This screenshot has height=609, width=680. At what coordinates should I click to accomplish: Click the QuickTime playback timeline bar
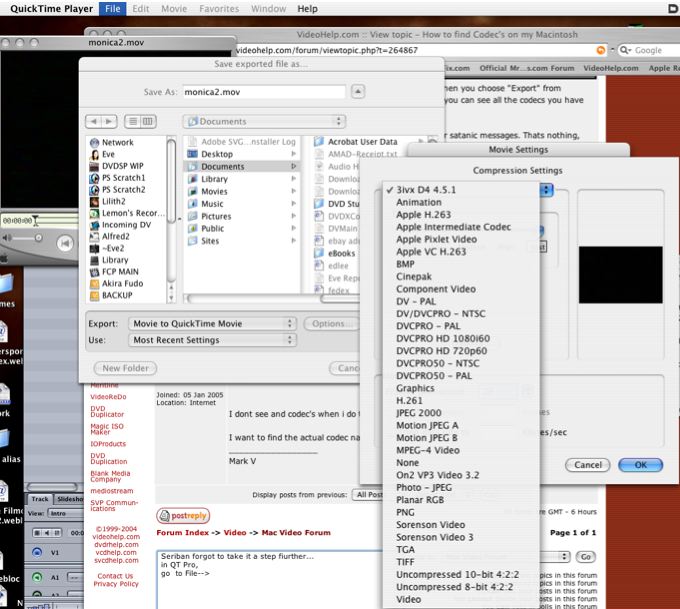click(x=56, y=221)
